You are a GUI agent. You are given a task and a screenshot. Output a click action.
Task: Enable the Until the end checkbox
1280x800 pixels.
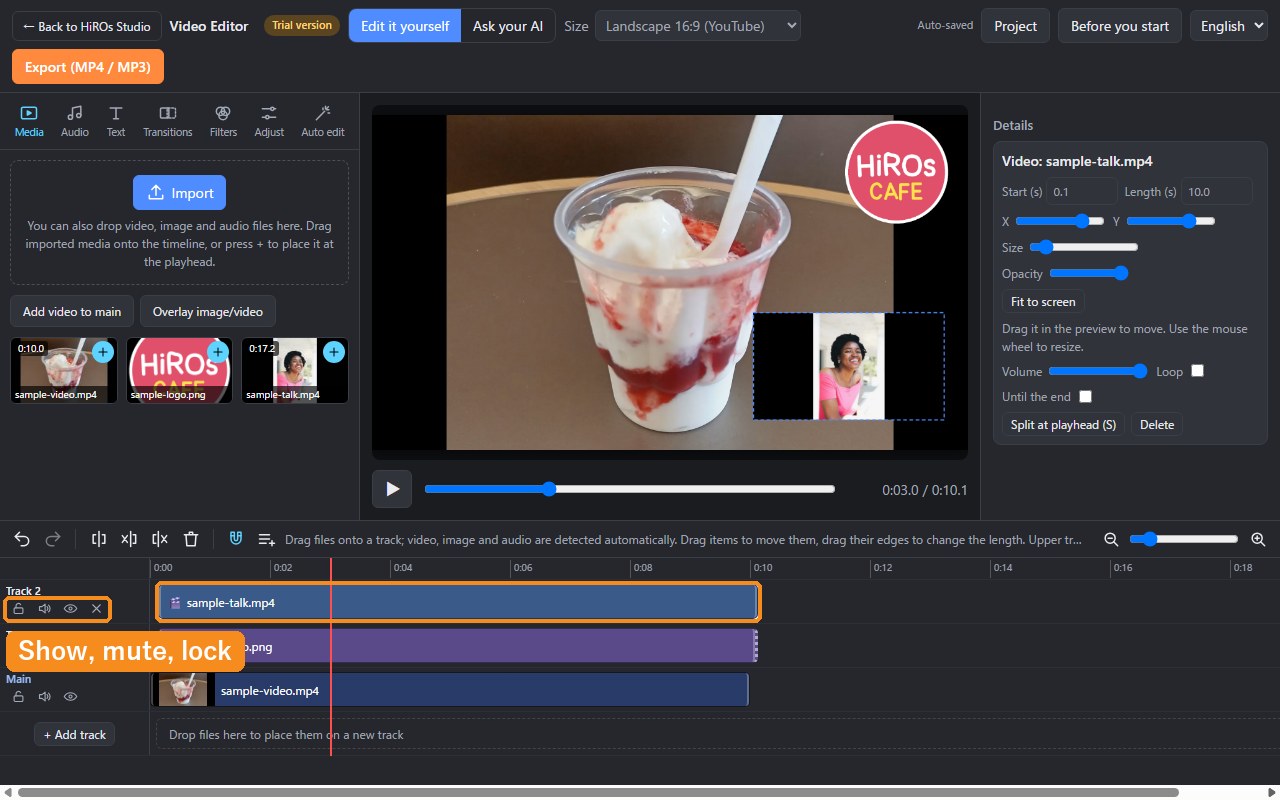tap(1085, 397)
